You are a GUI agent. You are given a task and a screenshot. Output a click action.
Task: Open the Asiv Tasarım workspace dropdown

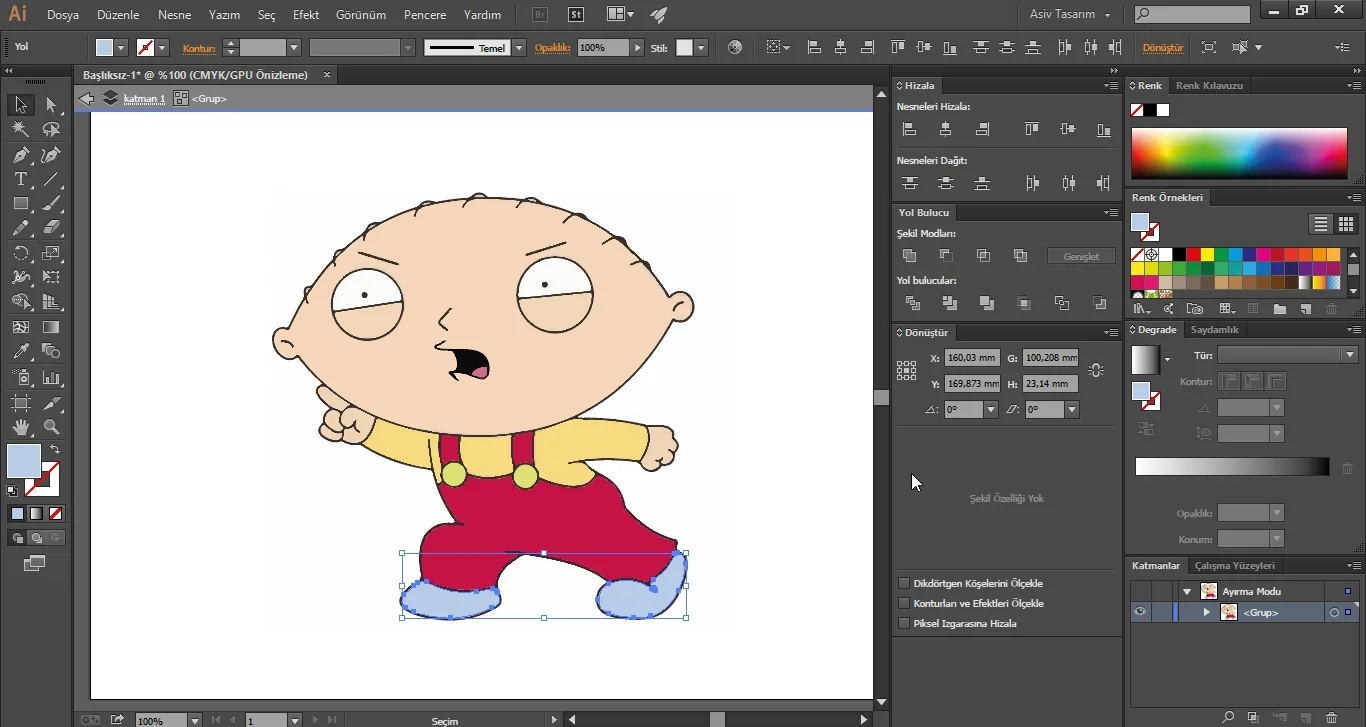[1070, 15]
